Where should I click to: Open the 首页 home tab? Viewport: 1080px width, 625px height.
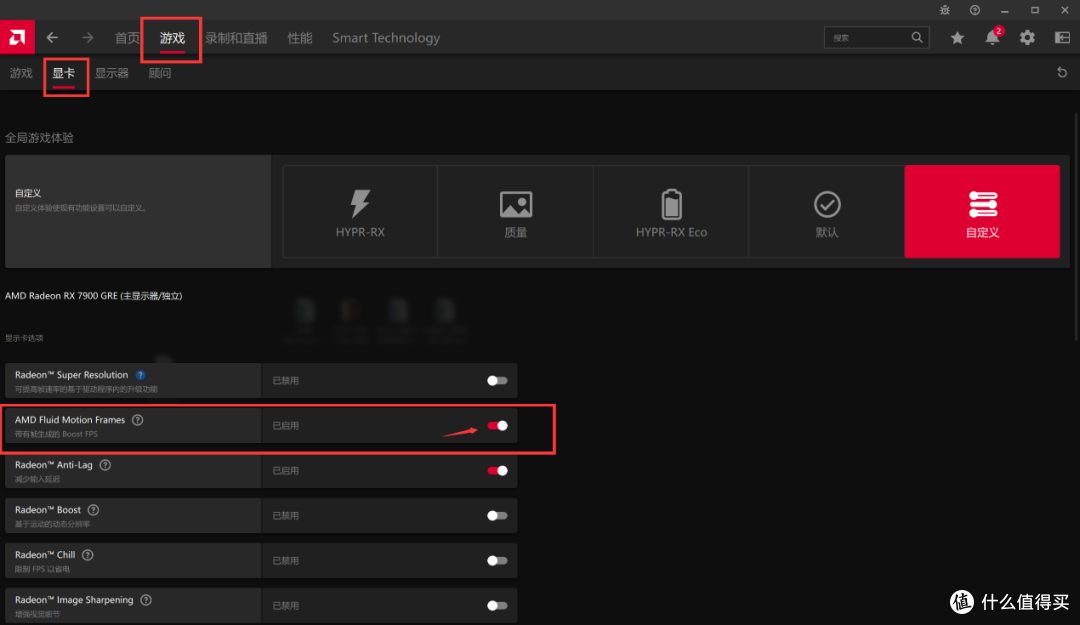[127, 38]
